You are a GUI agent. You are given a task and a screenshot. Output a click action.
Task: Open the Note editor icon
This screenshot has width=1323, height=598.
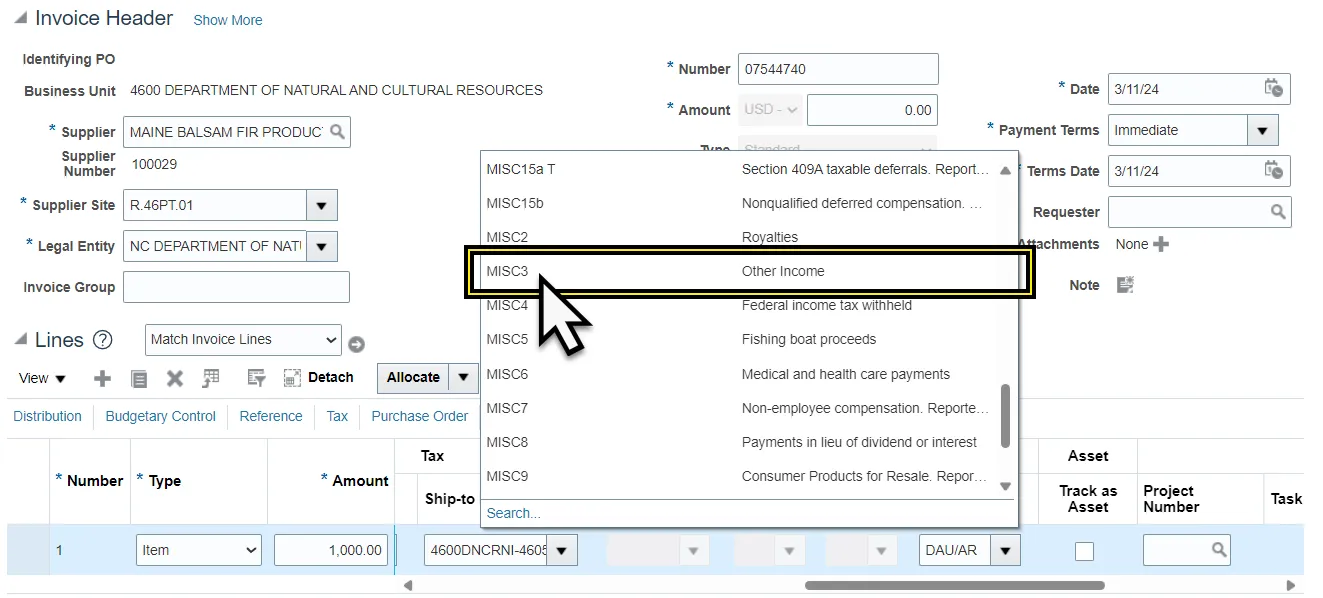coord(1125,285)
